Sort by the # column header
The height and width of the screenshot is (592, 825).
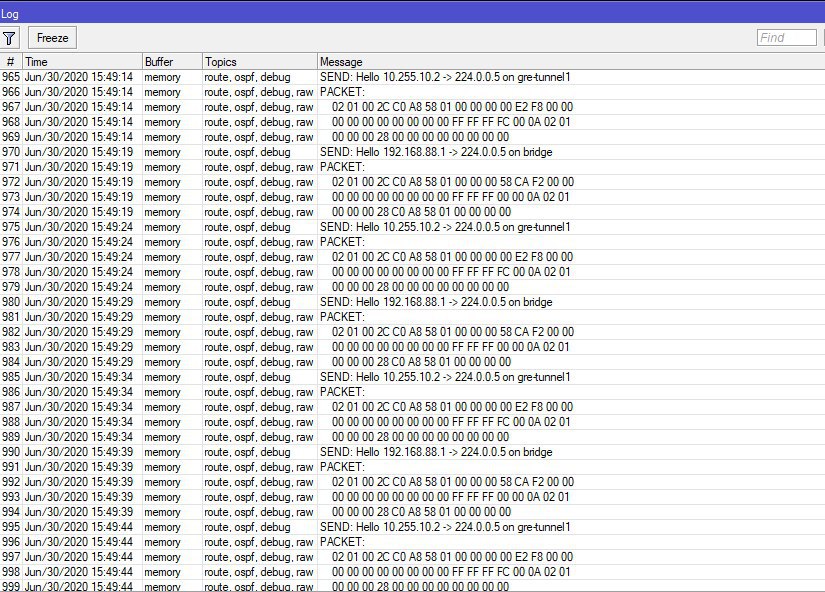(11, 62)
